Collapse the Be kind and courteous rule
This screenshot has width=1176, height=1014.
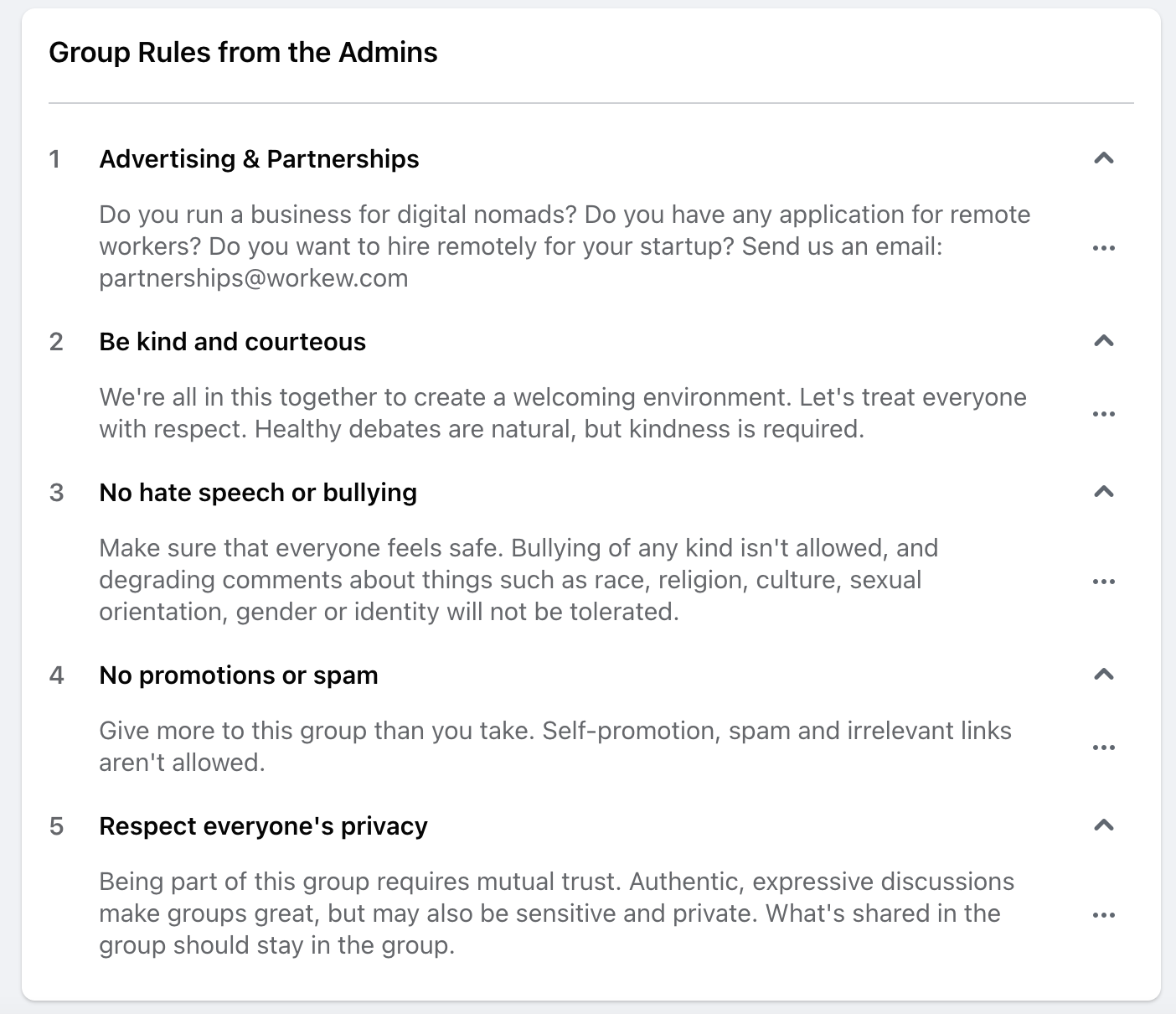click(1103, 341)
